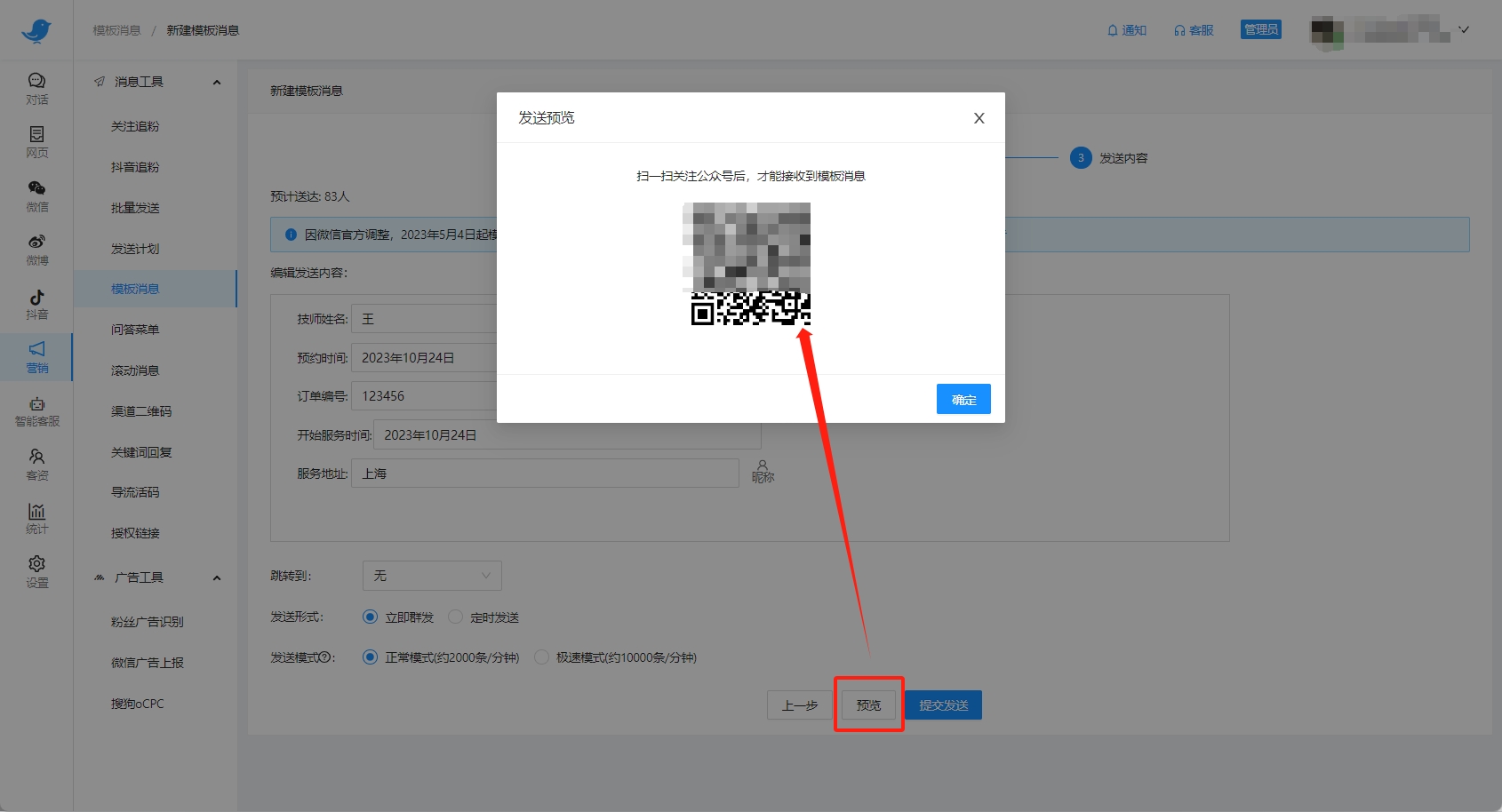Select the 定时发送 radio option
1502x812 pixels.
[x=456, y=617]
